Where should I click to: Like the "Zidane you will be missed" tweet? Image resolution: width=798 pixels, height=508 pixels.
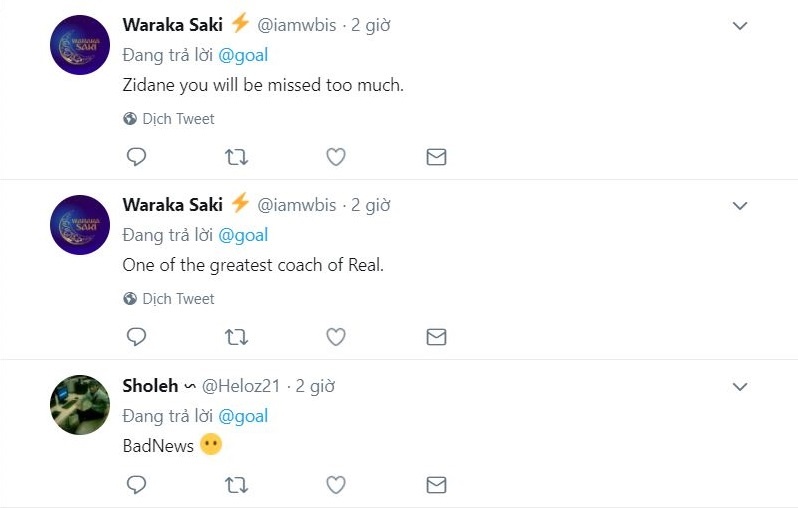tap(336, 157)
